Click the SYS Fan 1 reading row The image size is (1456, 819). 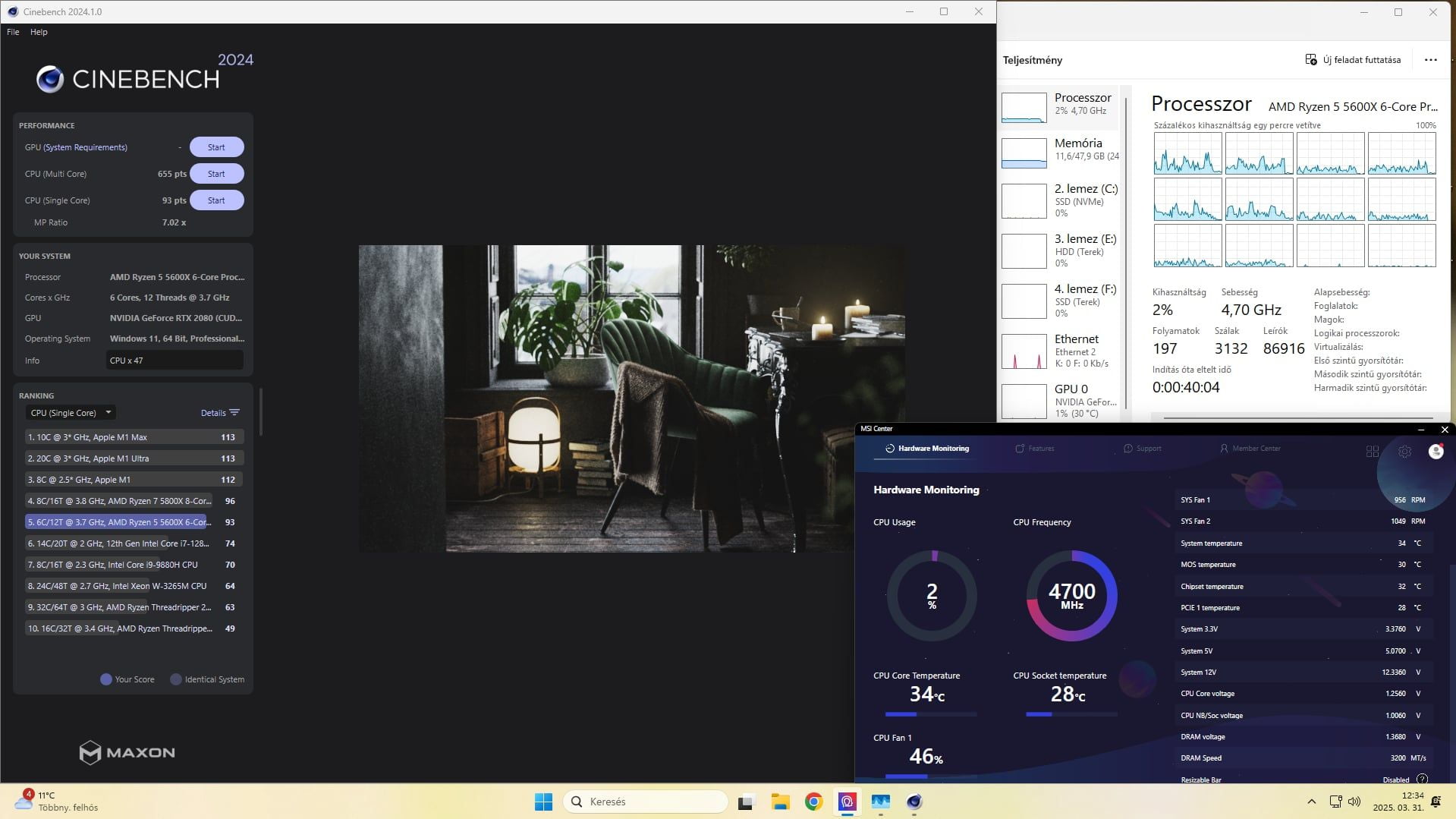pos(1303,500)
